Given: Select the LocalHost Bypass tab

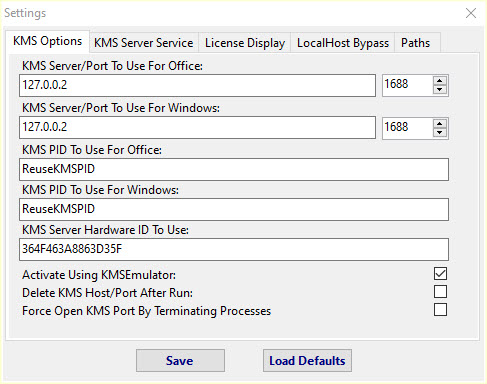Looking at the screenshot, I should point(343,43).
